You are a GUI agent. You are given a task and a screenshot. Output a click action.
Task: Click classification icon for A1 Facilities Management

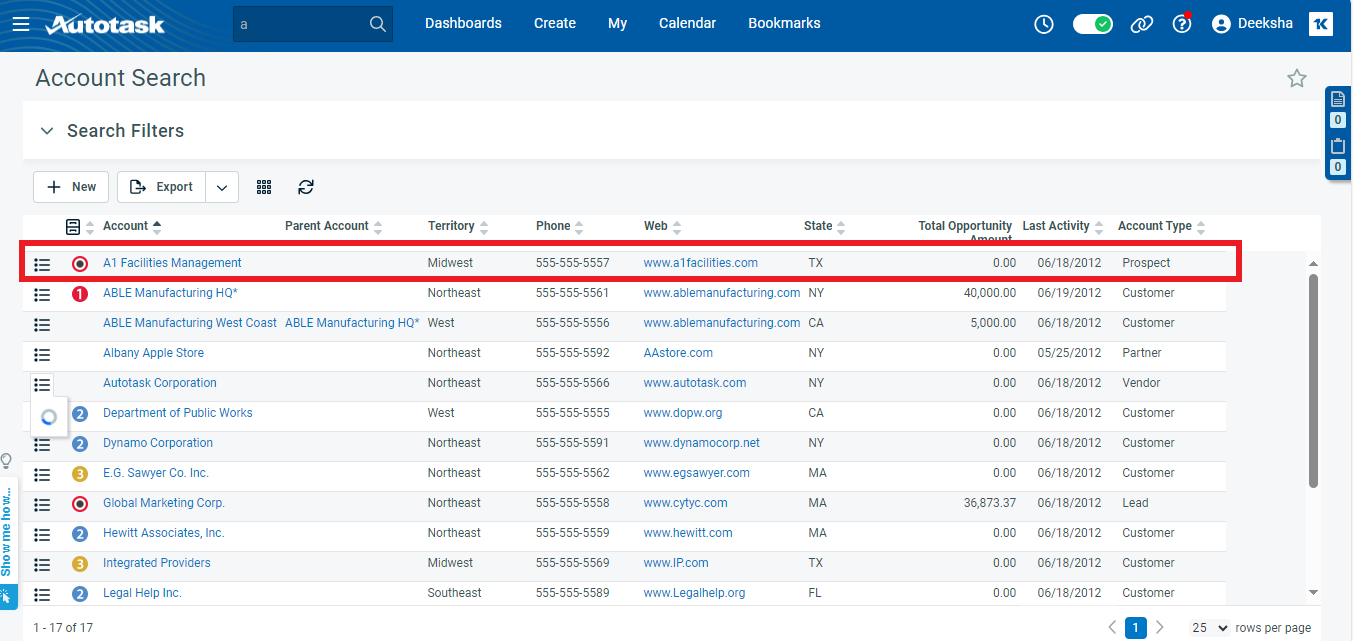(x=80, y=264)
